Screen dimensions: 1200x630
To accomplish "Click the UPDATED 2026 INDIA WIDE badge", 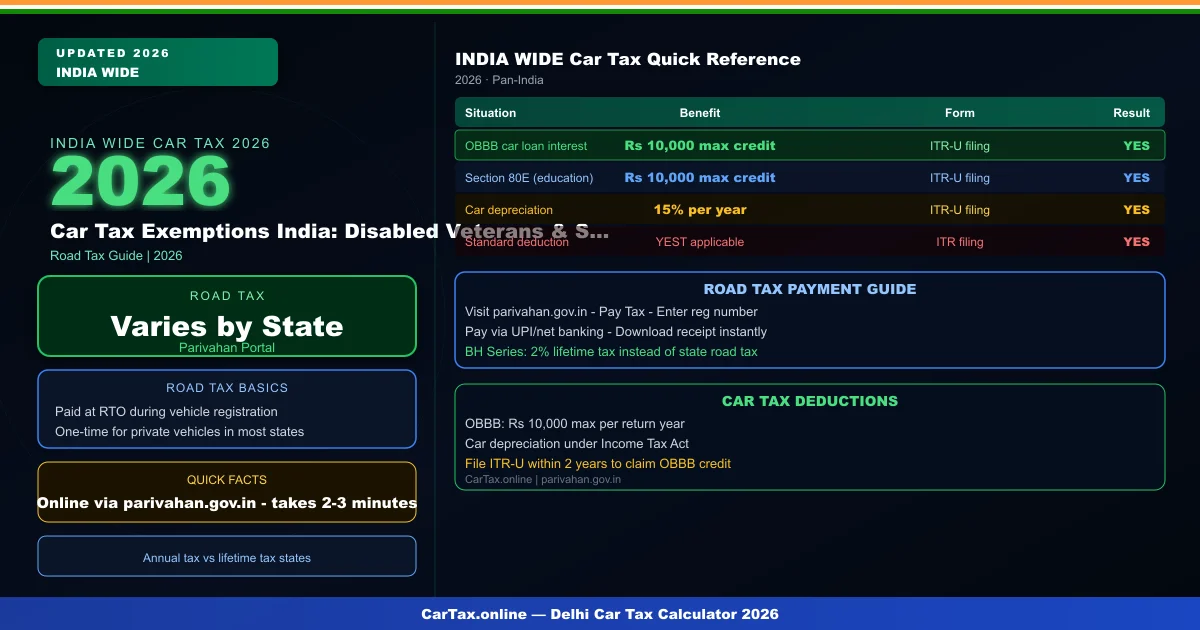I will coord(157,62).
